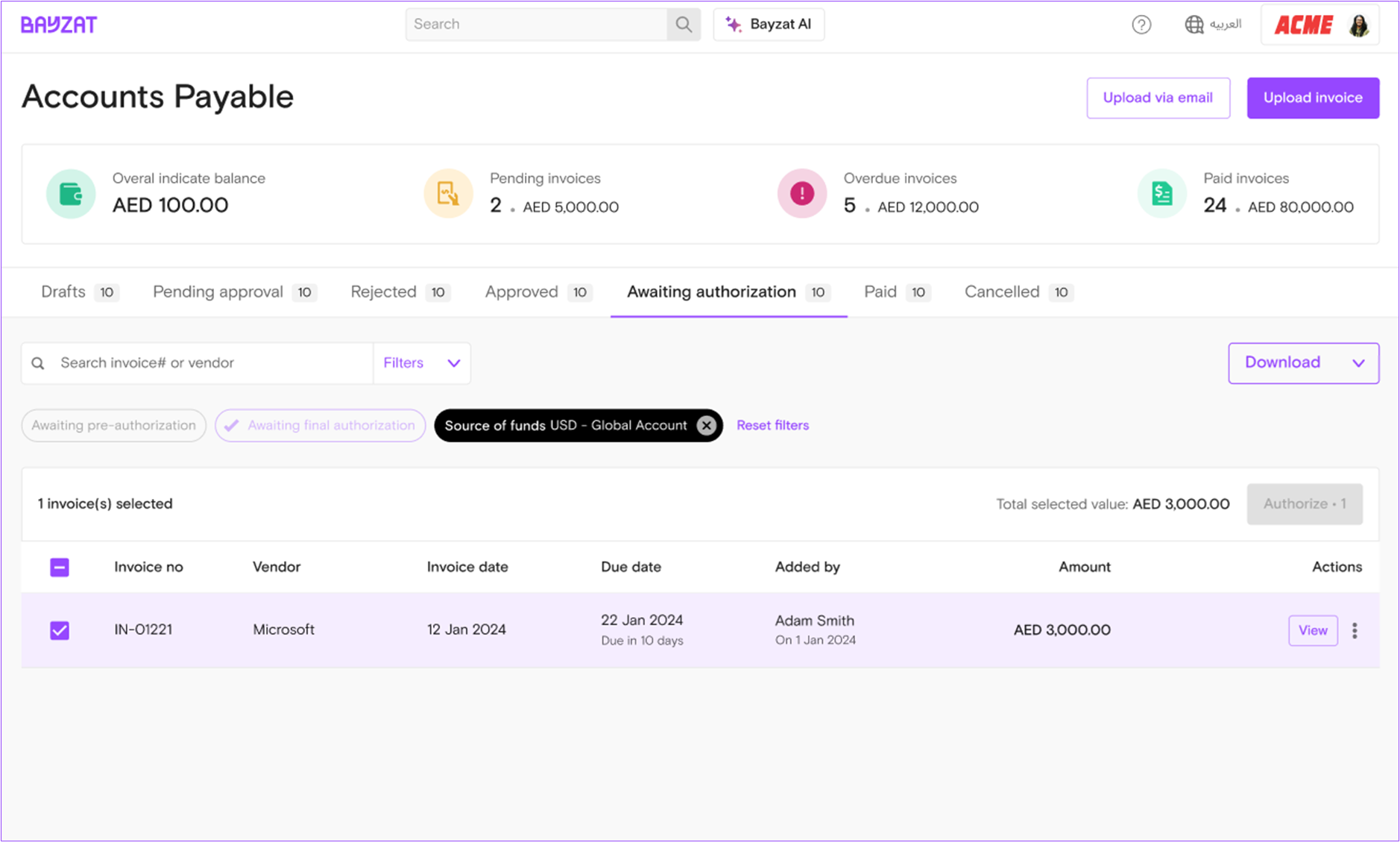Uncheck the IN-01221 invoice checkbox
Screen dimensions: 1400x842
[60, 630]
